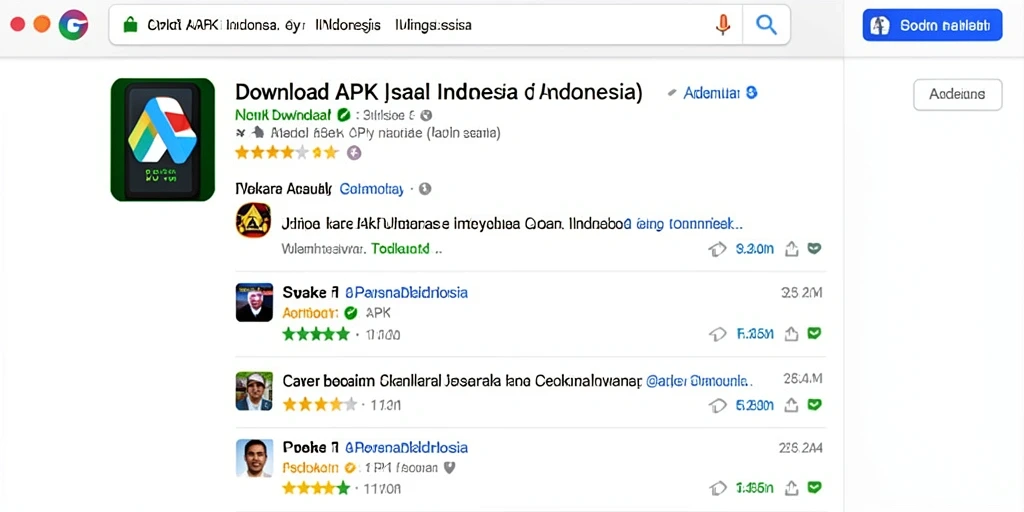Activate the microphone voice search icon

point(722,25)
